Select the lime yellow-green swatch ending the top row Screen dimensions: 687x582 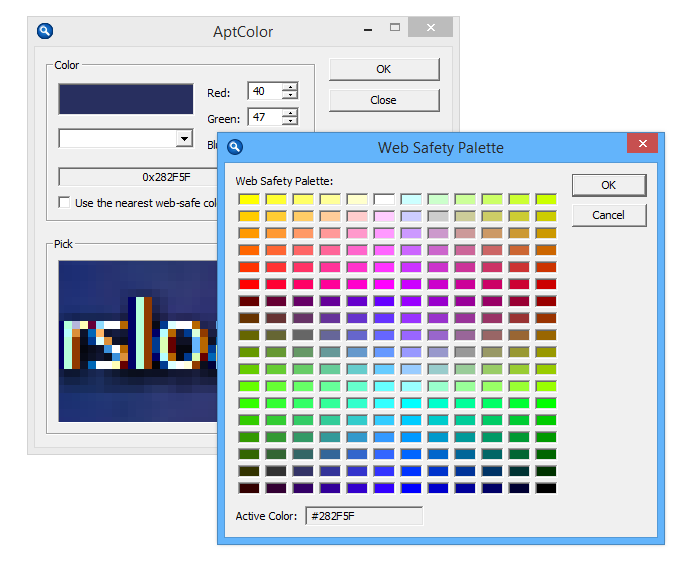(x=546, y=199)
